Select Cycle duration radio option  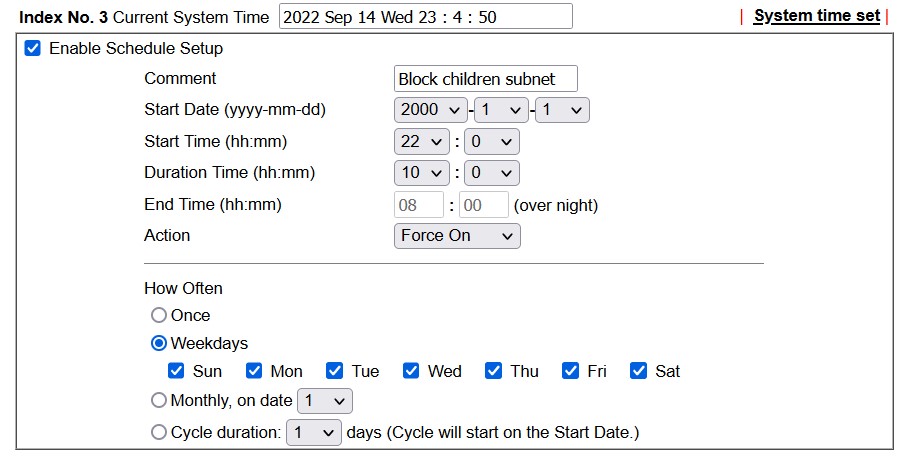point(159,432)
